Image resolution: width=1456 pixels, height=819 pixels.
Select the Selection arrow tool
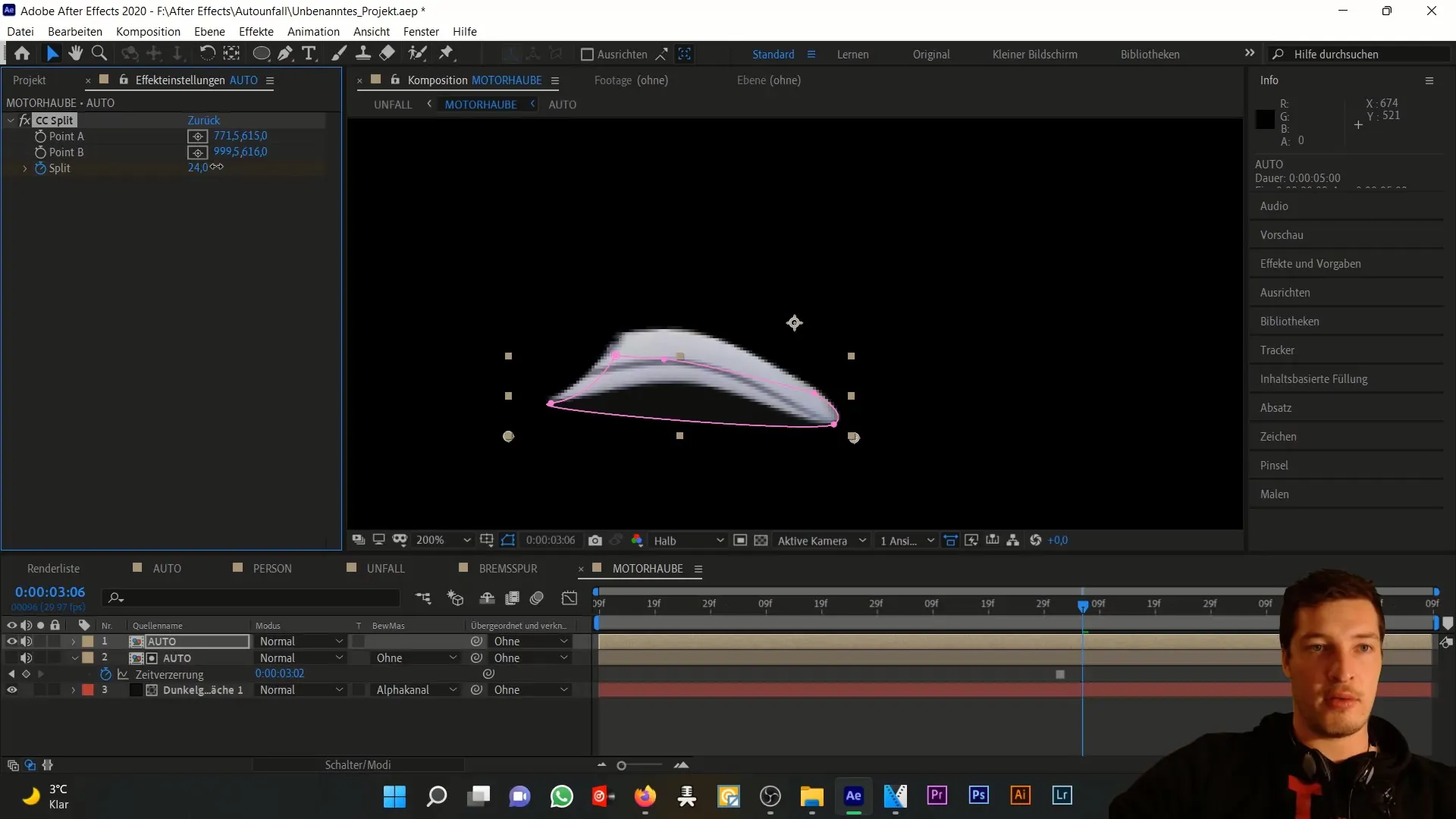coord(52,54)
